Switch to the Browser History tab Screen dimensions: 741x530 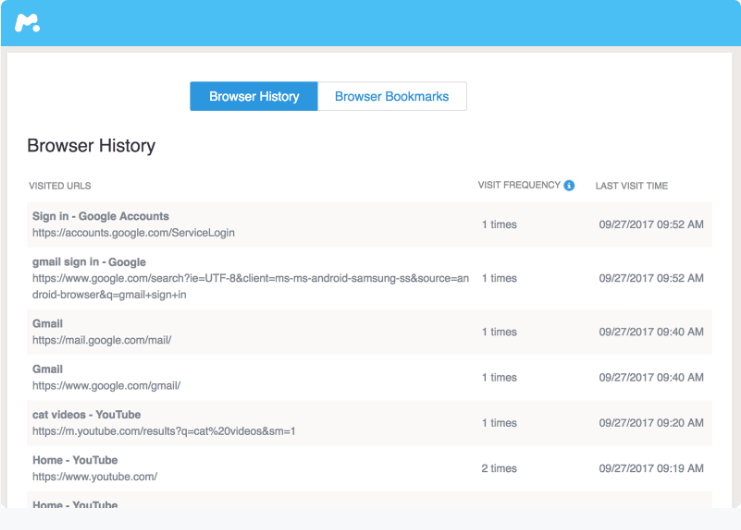tap(254, 97)
